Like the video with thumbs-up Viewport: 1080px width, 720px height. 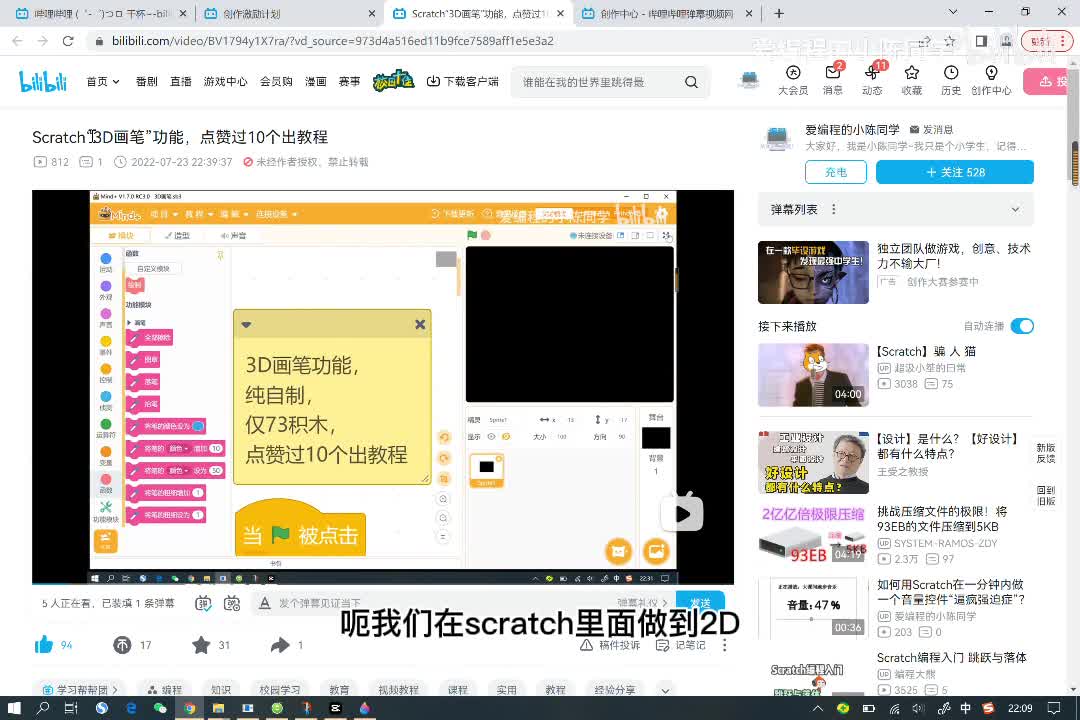[x=43, y=645]
